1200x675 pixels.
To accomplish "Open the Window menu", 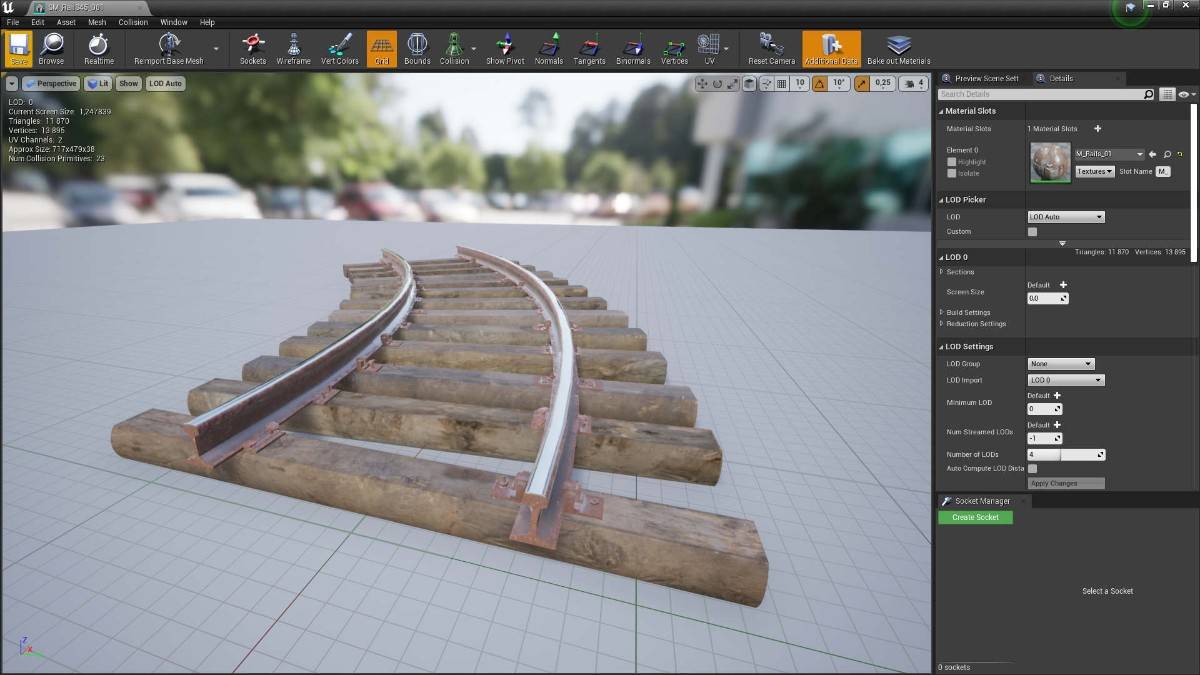I will [x=174, y=22].
